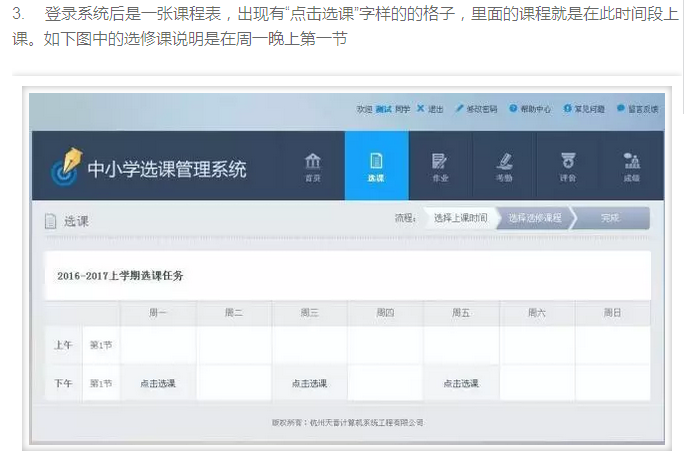Click the 周一 column header

point(158,313)
